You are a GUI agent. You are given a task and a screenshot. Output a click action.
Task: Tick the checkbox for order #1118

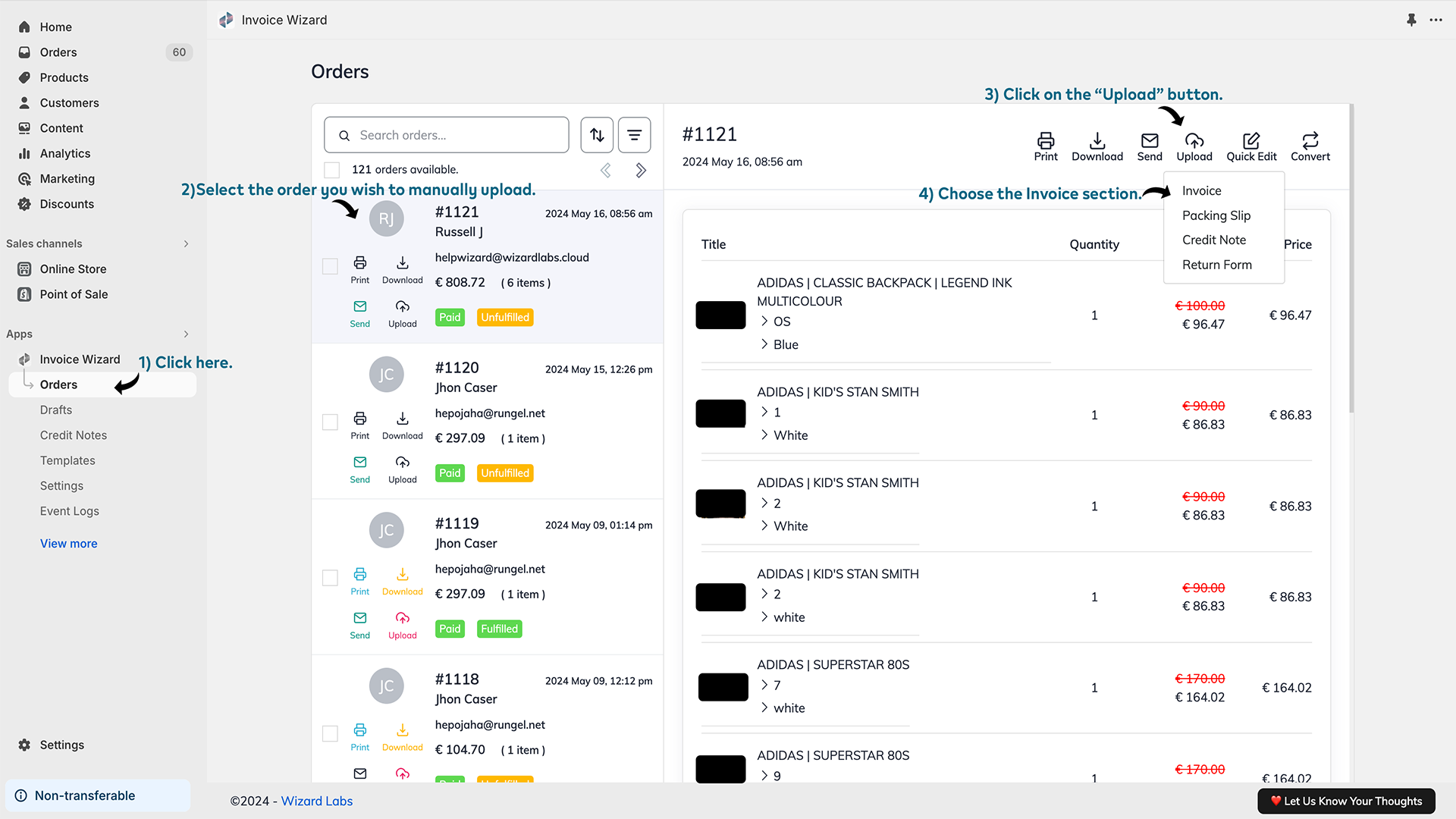[x=330, y=733]
